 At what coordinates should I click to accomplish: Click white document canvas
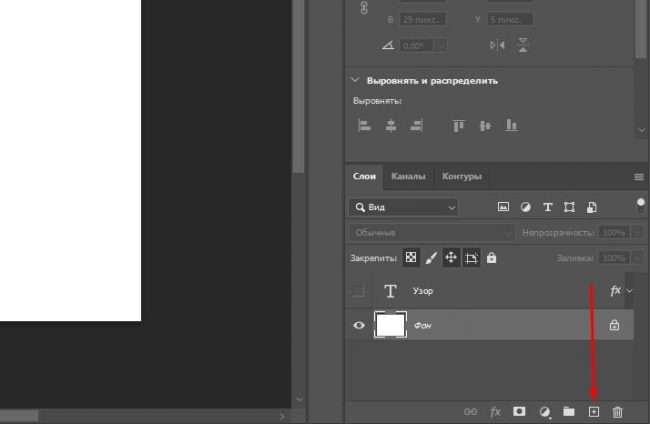pyautogui.click(x=70, y=160)
